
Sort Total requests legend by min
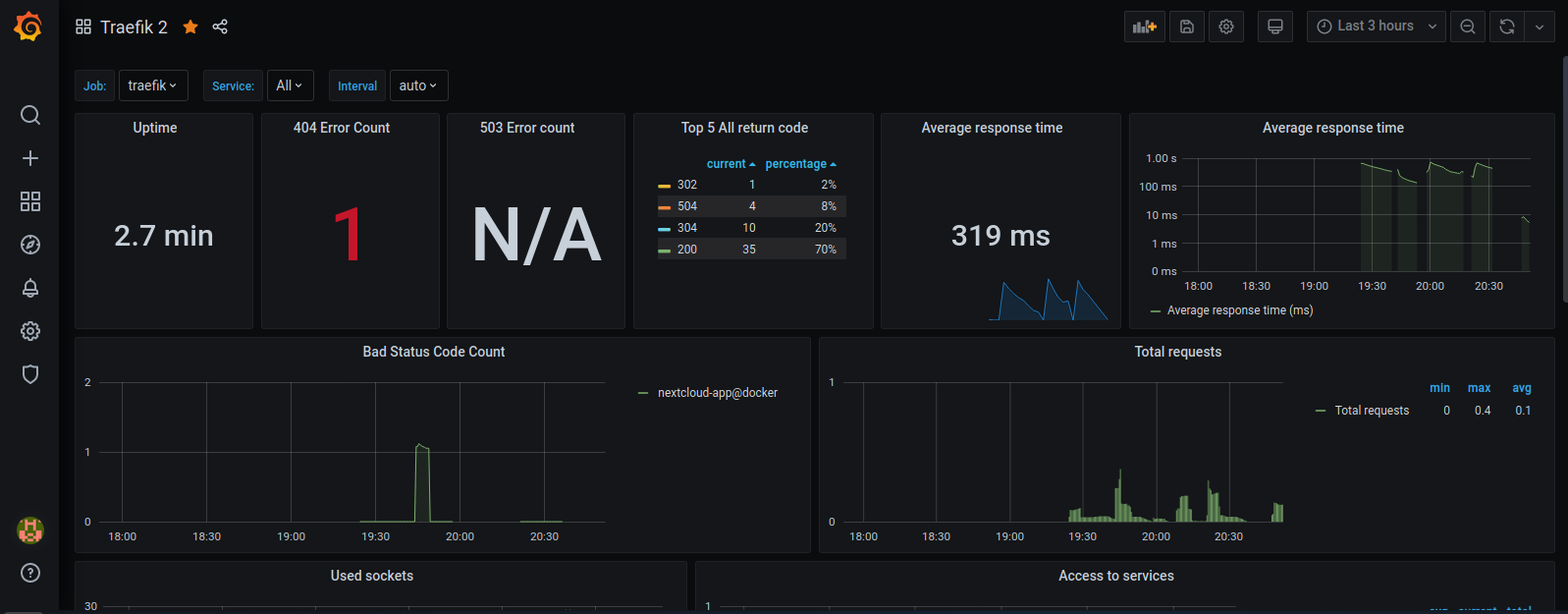[x=1439, y=388]
